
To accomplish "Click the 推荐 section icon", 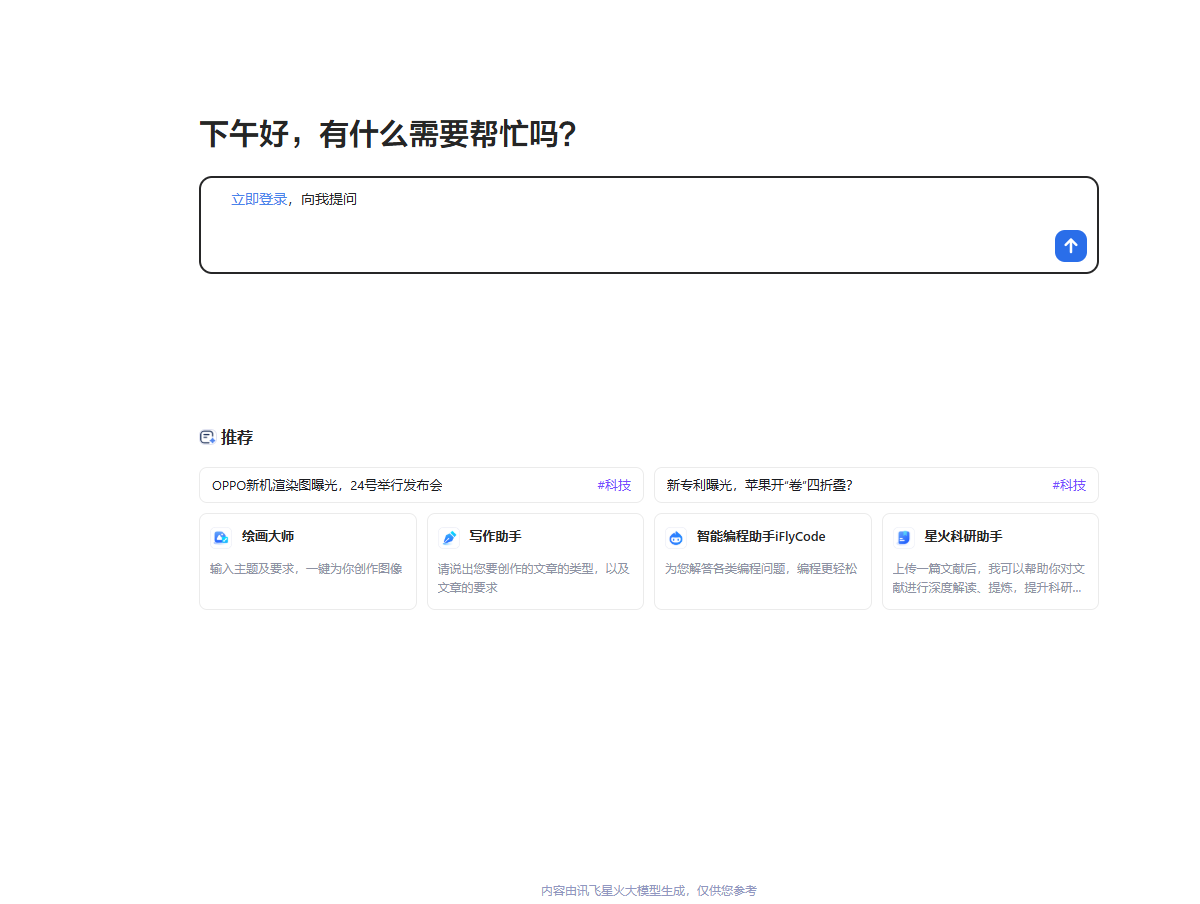I will (x=207, y=437).
